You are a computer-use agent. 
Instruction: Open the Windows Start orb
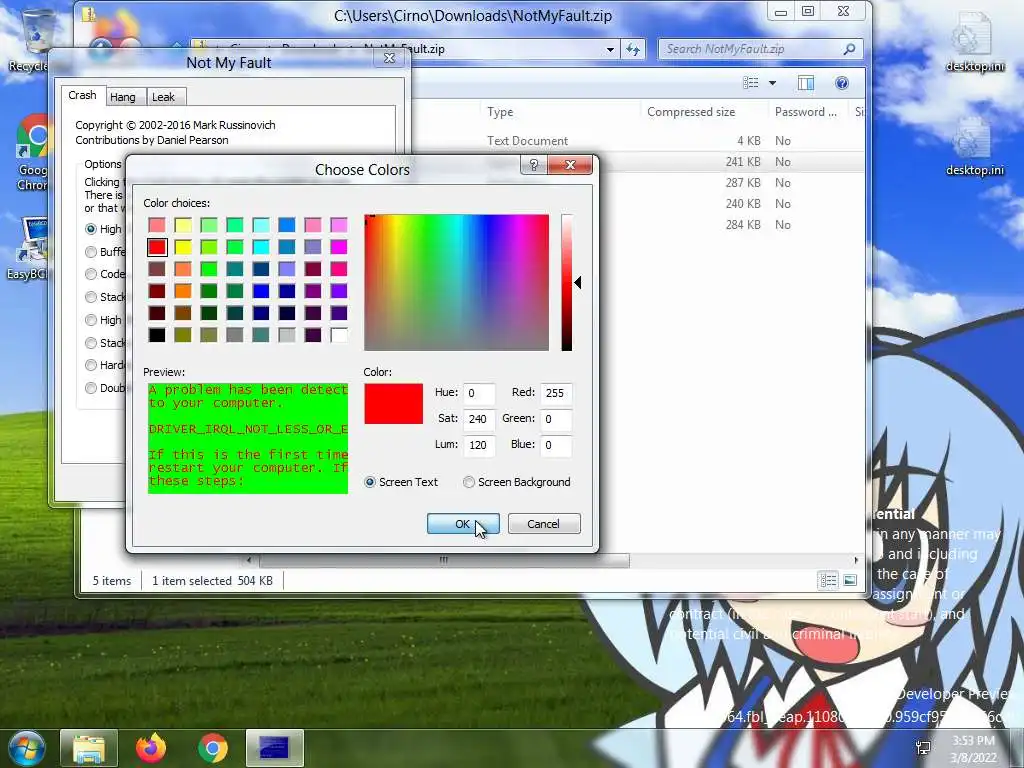25,748
